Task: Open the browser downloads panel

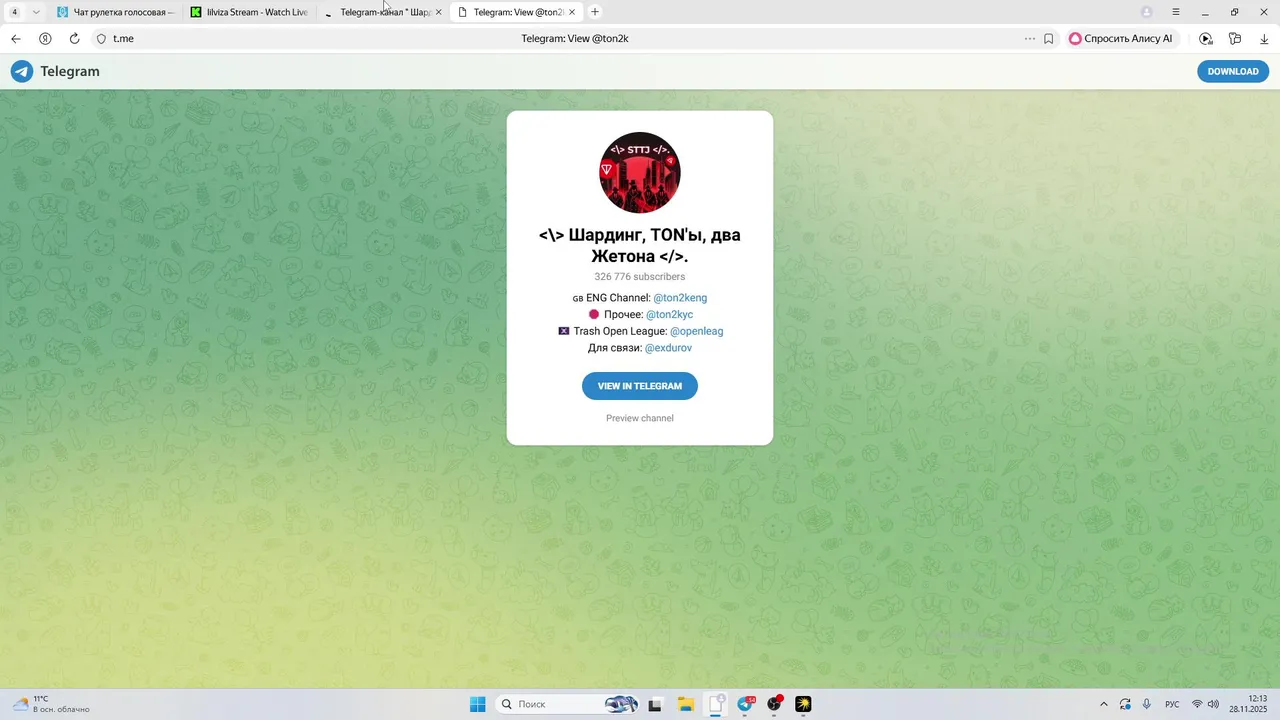Action: [1264, 39]
